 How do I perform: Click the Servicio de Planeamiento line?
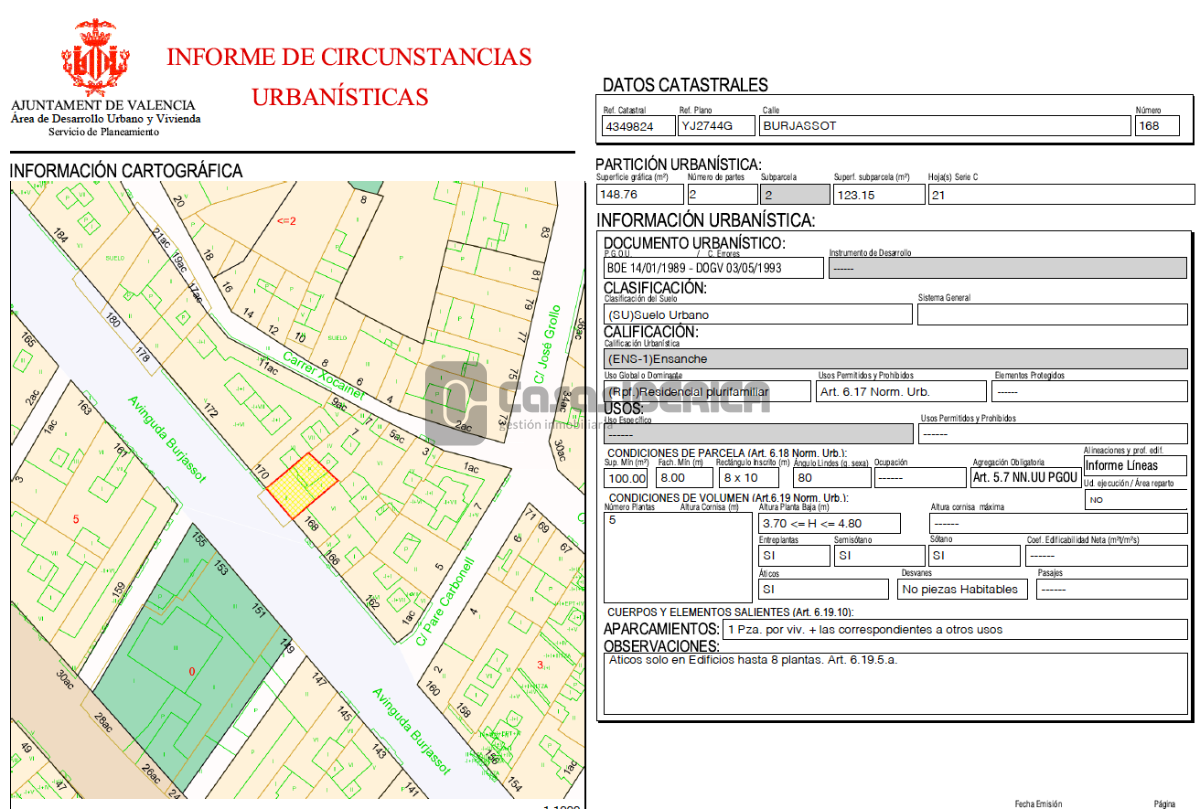(104, 131)
